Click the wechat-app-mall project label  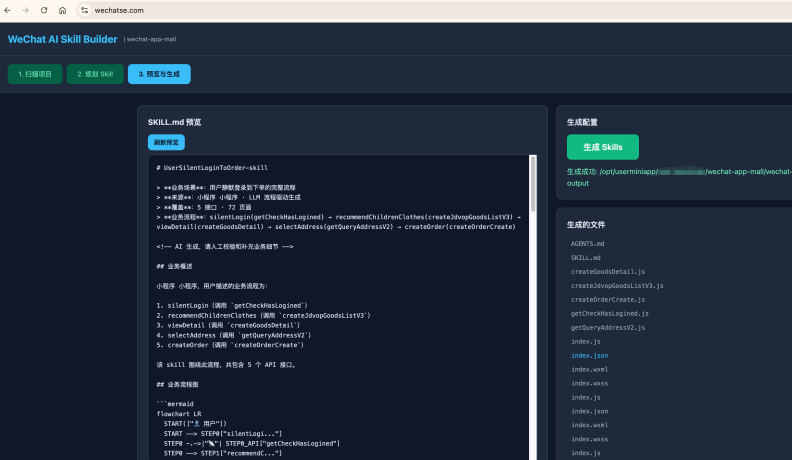click(151, 39)
